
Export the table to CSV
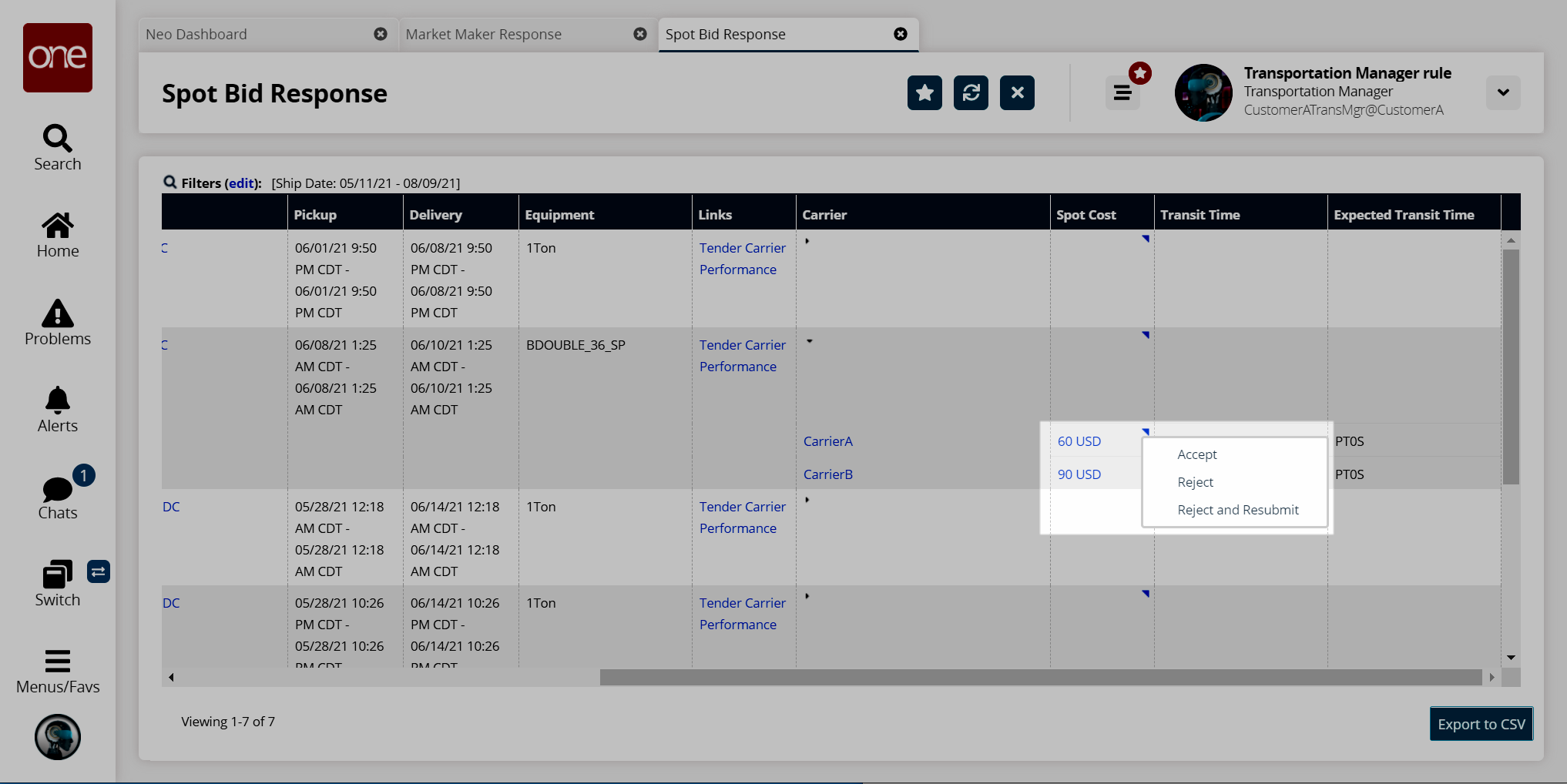click(1481, 724)
